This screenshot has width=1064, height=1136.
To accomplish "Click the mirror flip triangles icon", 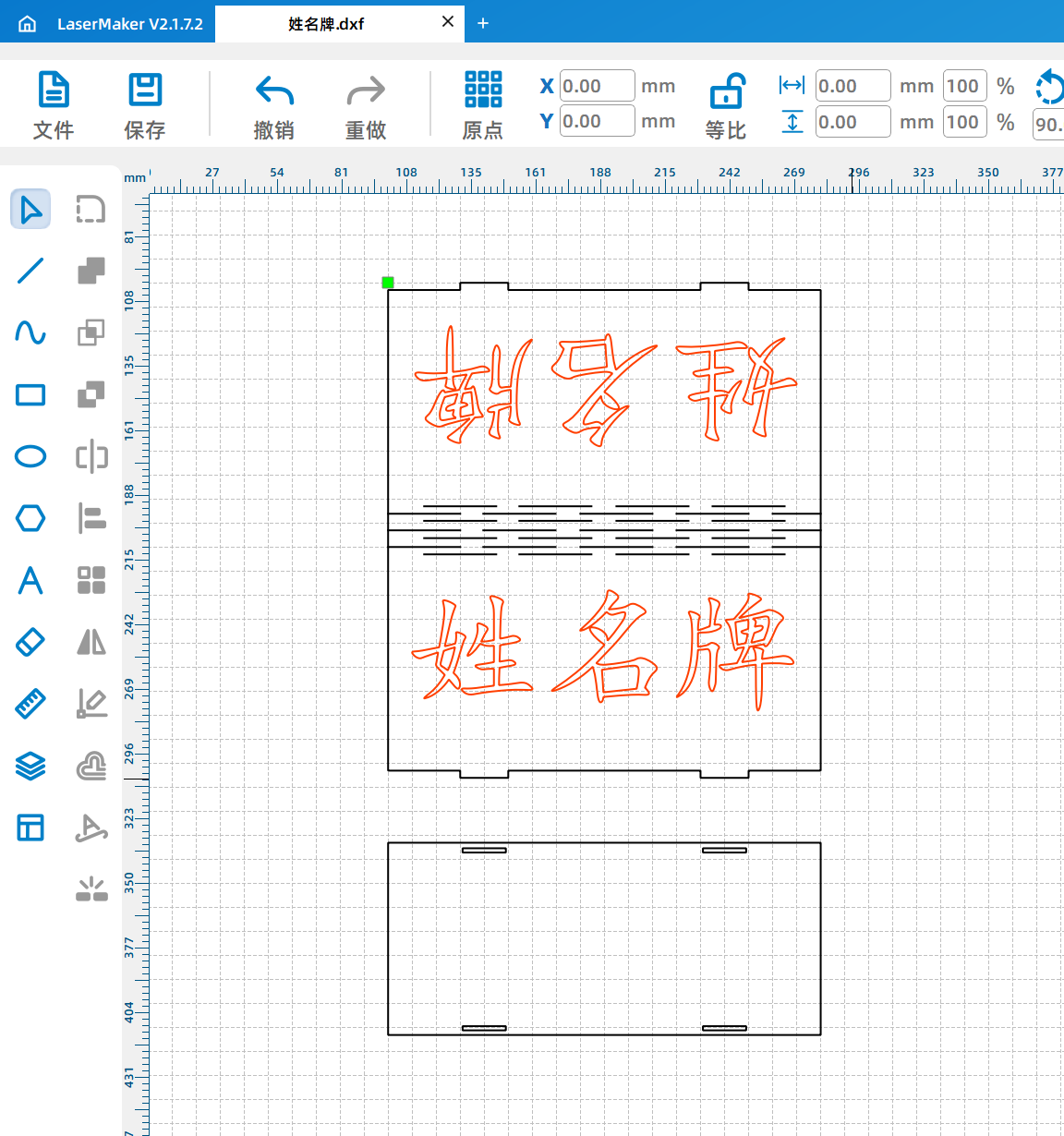I will tap(91, 642).
